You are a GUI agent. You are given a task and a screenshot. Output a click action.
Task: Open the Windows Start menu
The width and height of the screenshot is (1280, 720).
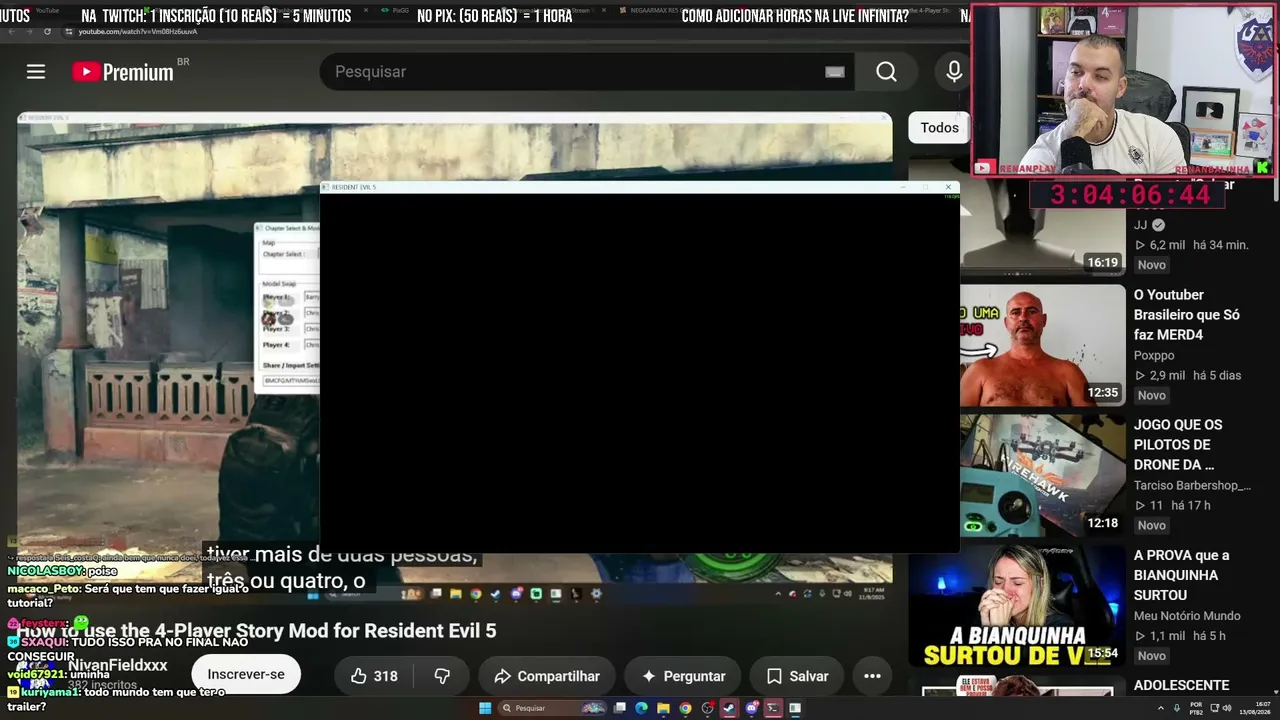[485, 708]
